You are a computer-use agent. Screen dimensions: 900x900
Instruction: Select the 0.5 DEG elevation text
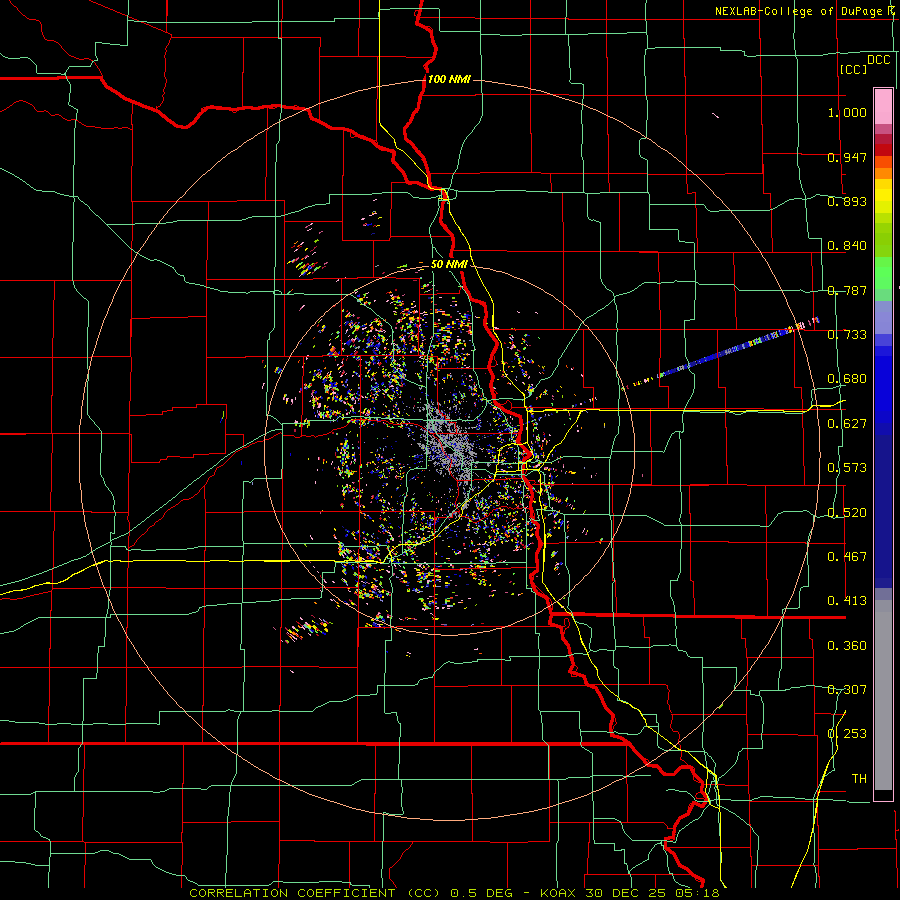[481, 893]
